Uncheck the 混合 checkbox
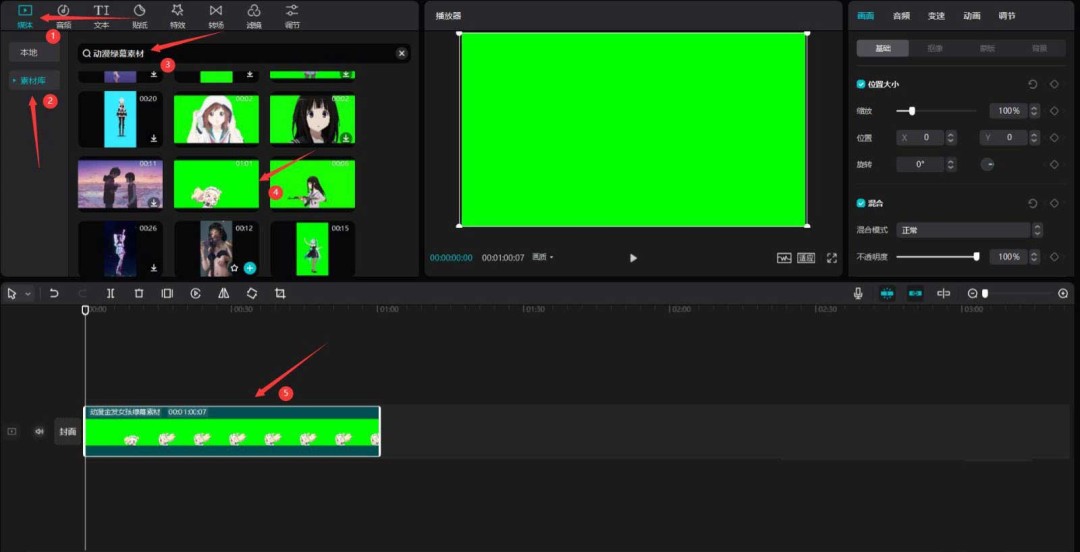This screenshot has width=1080, height=552. click(x=861, y=203)
